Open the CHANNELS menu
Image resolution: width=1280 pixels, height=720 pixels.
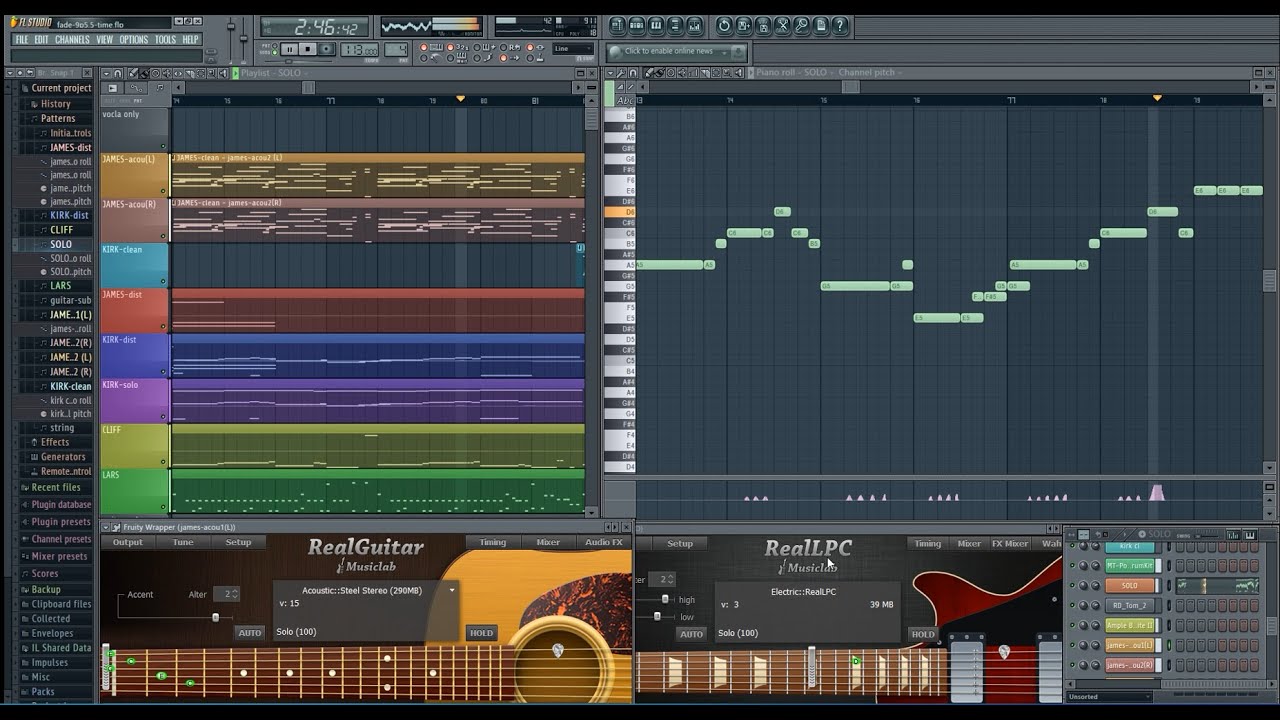tap(72, 40)
